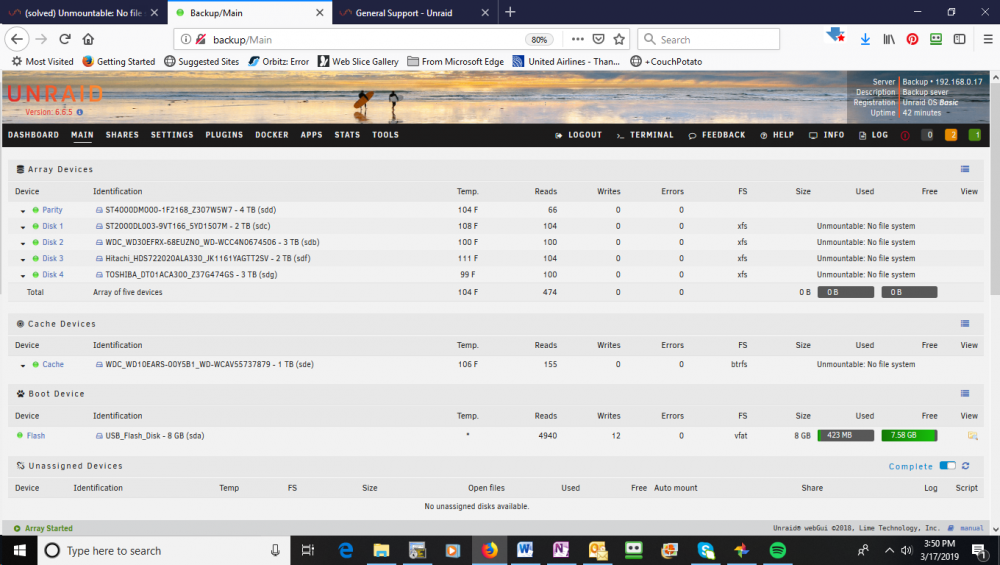The width and height of the screenshot is (1000, 565).
Task: Open the Cache device link
Action: (53, 364)
